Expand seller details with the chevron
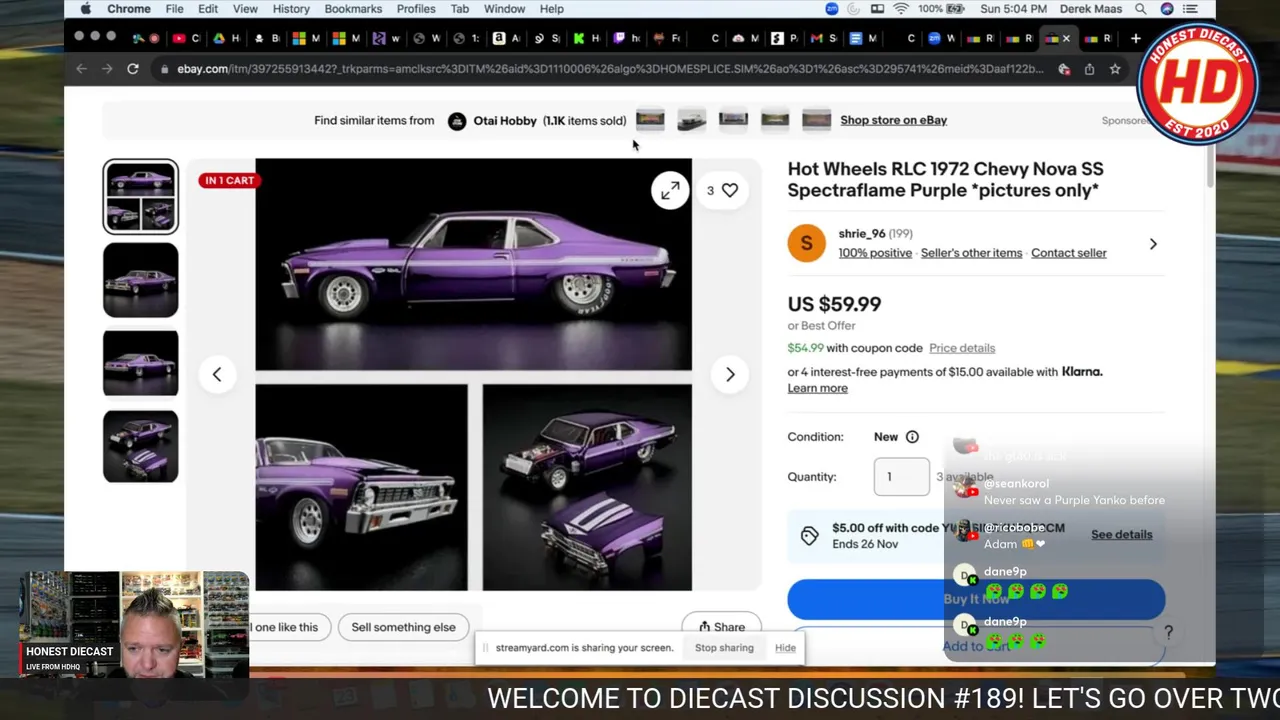Image resolution: width=1280 pixels, height=720 pixels. click(x=1153, y=244)
